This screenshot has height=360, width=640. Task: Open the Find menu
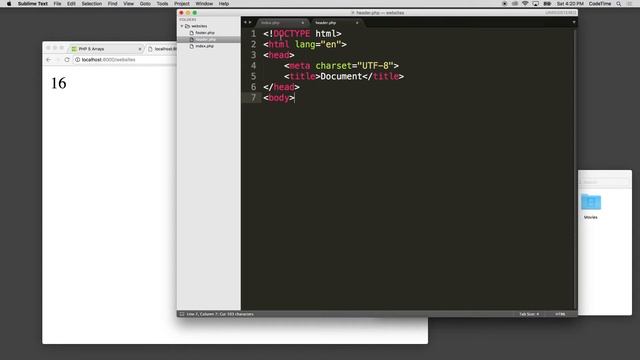pos(112,4)
